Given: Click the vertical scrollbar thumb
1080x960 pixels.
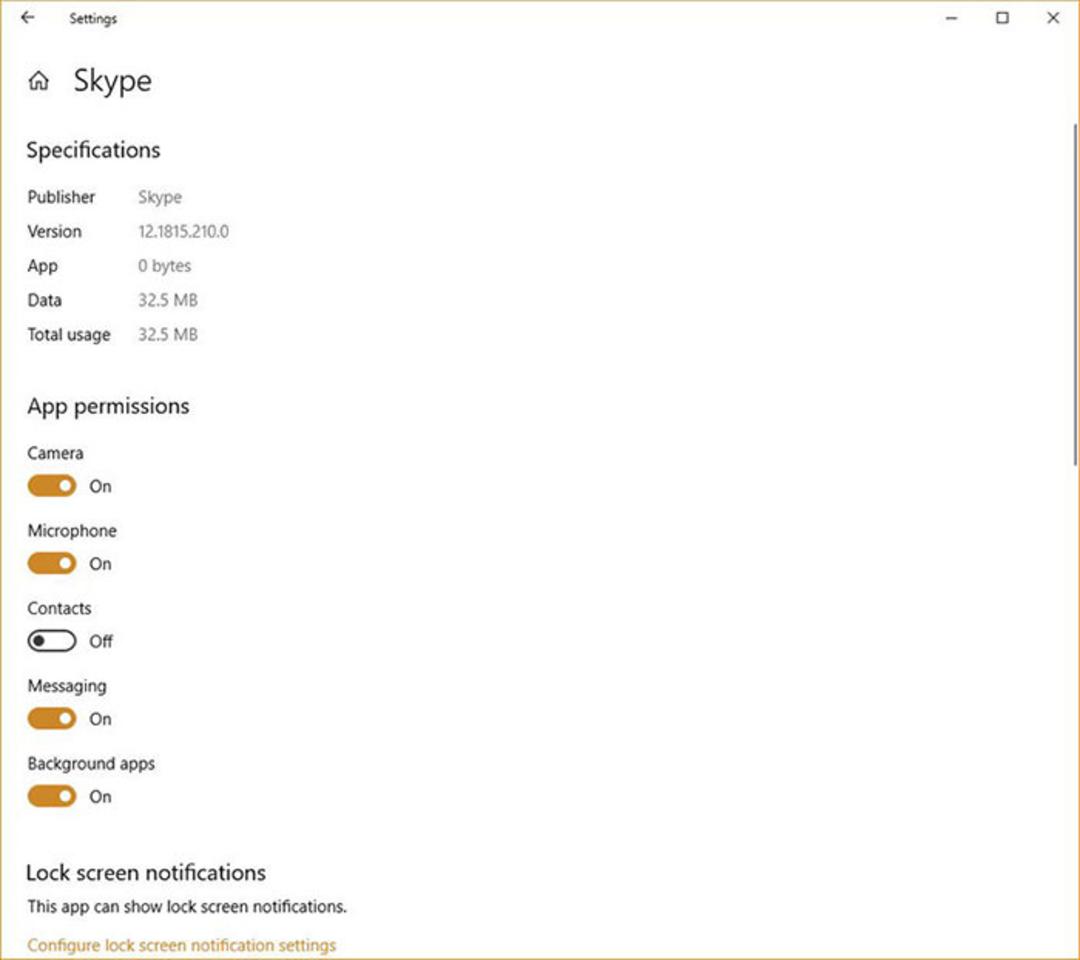Looking at the screenshot, I should [x=1075, y=295].
